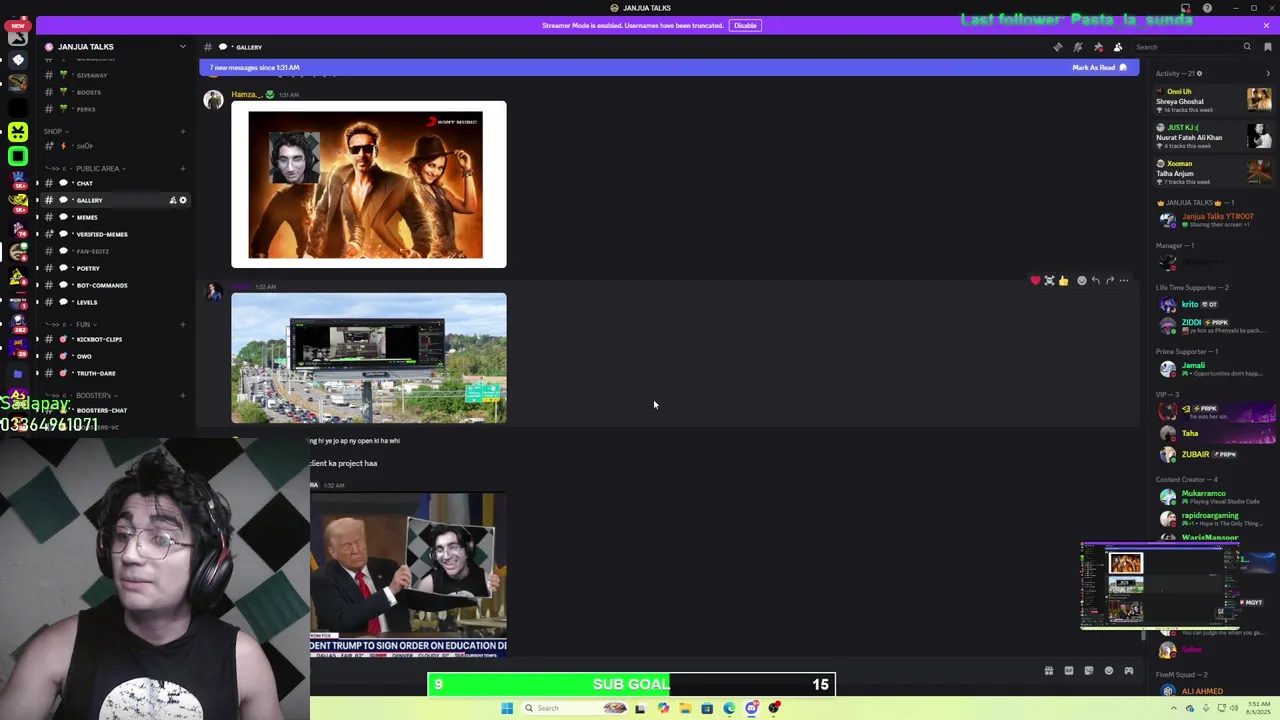This screenshot has height=720, width=1280.
Task: Open member ZUBAIR in the member list
Action: (x=1213, y=454)
